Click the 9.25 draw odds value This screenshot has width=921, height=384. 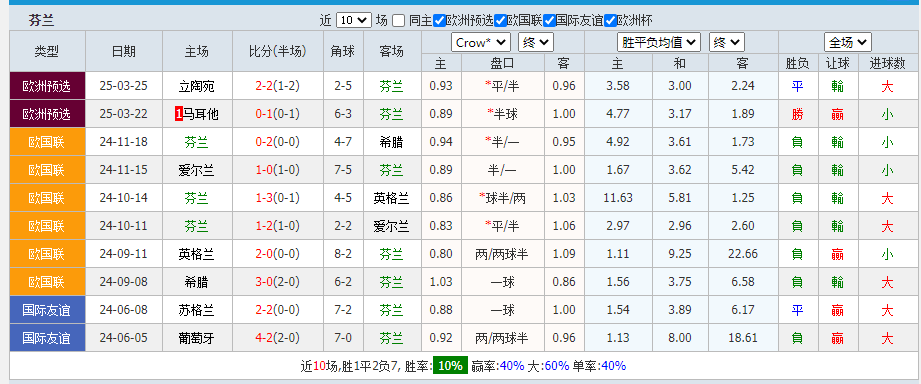(680, 254)
